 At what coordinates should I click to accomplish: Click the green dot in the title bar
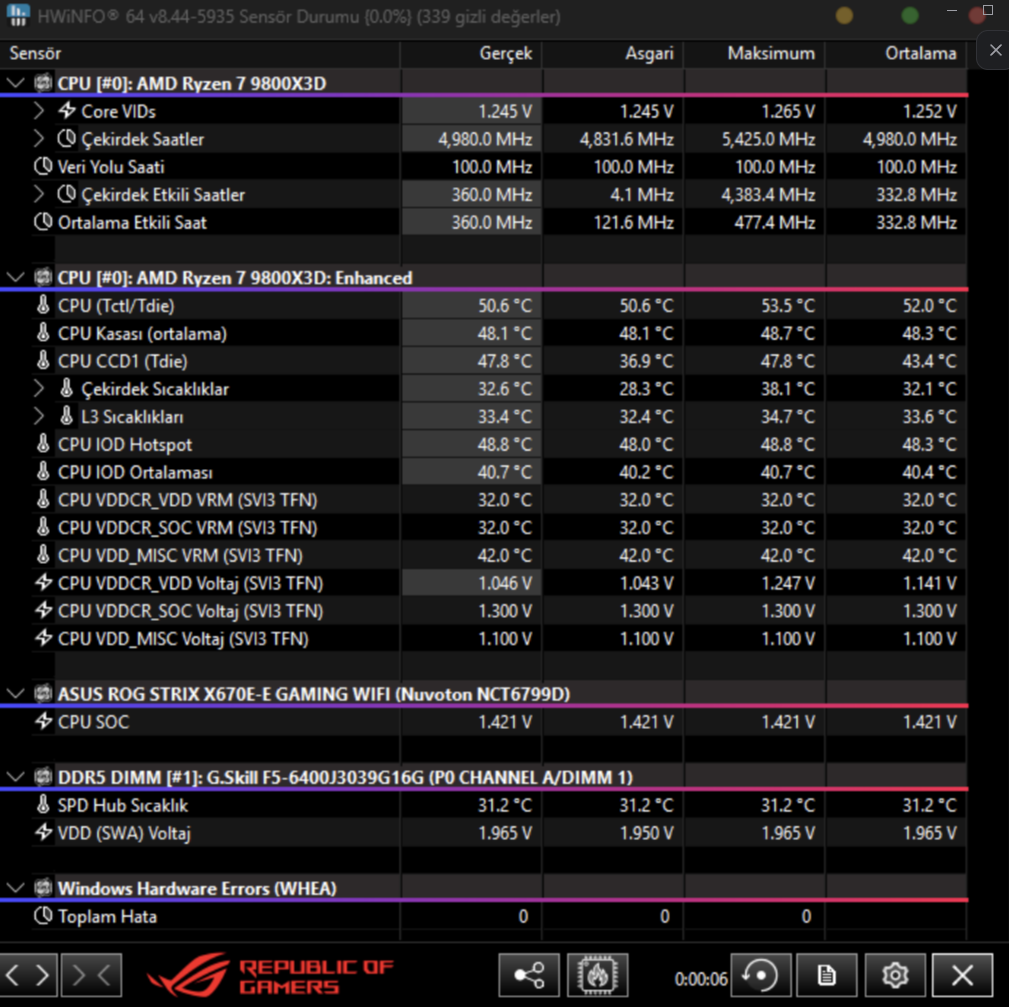(910, 15)
